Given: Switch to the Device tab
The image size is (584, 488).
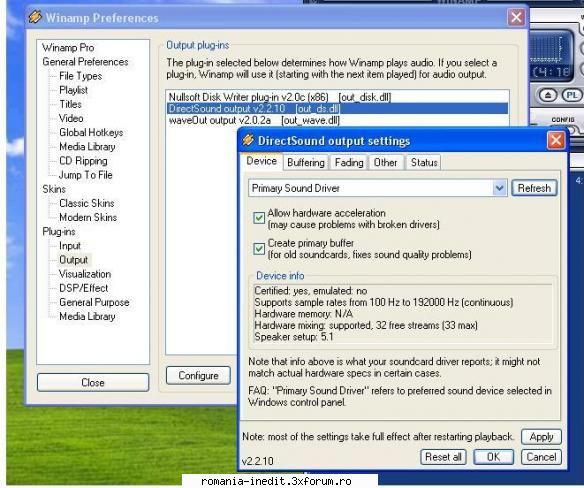Looking at the screenshot, I should coord(261,161).
